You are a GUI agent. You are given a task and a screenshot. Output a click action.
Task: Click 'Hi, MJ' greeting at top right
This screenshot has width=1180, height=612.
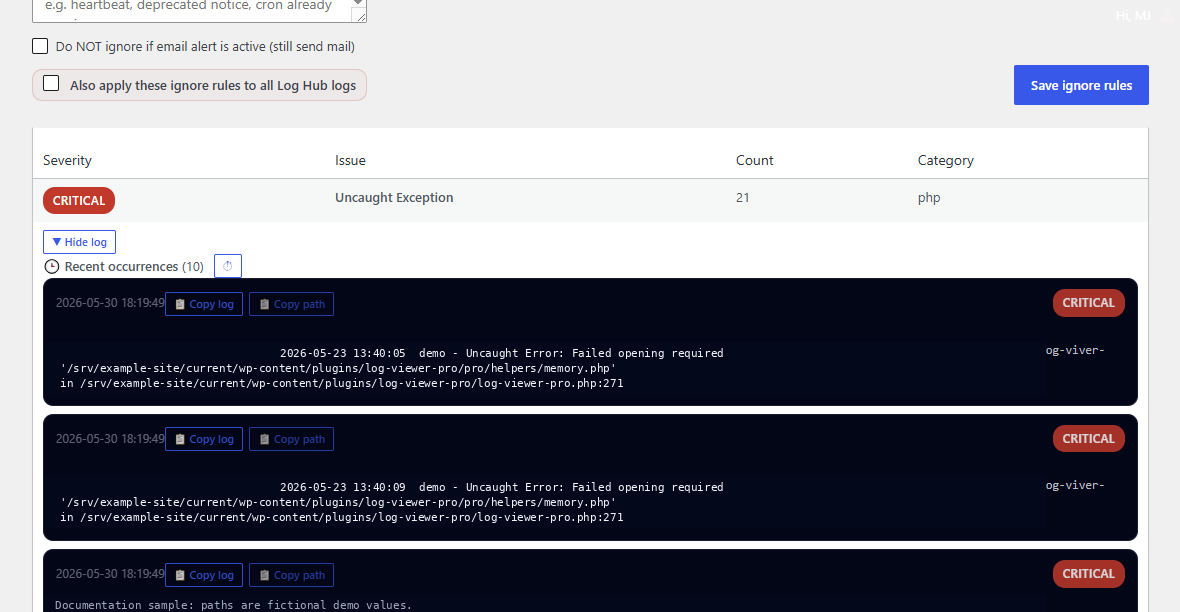[x=1133, y=16]
